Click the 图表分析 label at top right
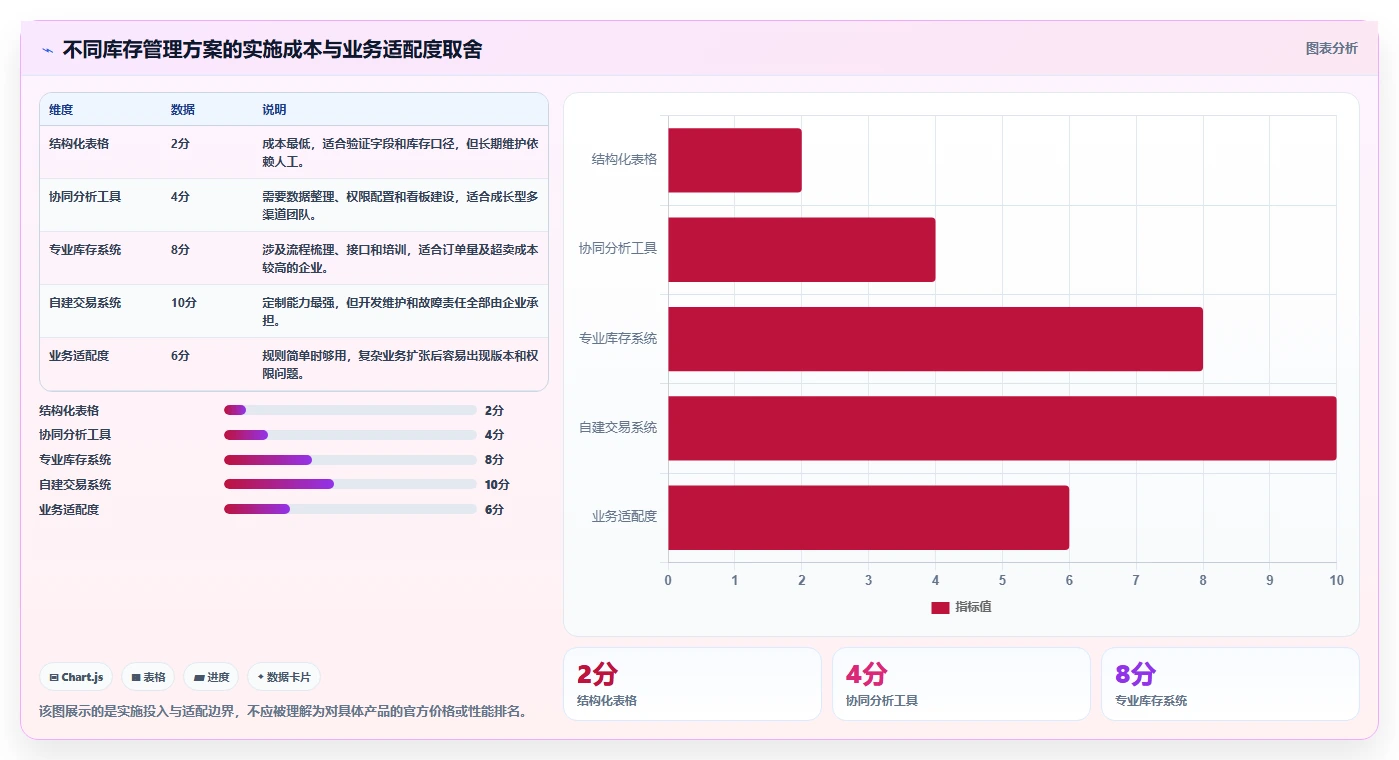 (x=1331, y=48)
